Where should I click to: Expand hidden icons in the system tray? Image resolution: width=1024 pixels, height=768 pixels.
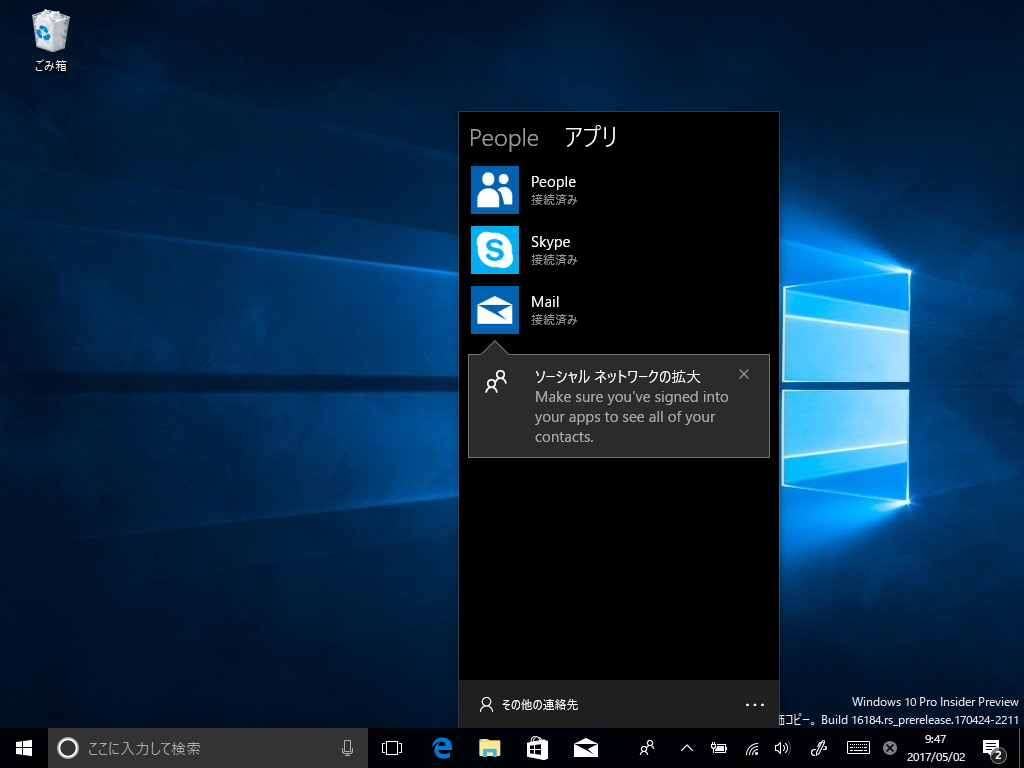(x=685, y=747)
